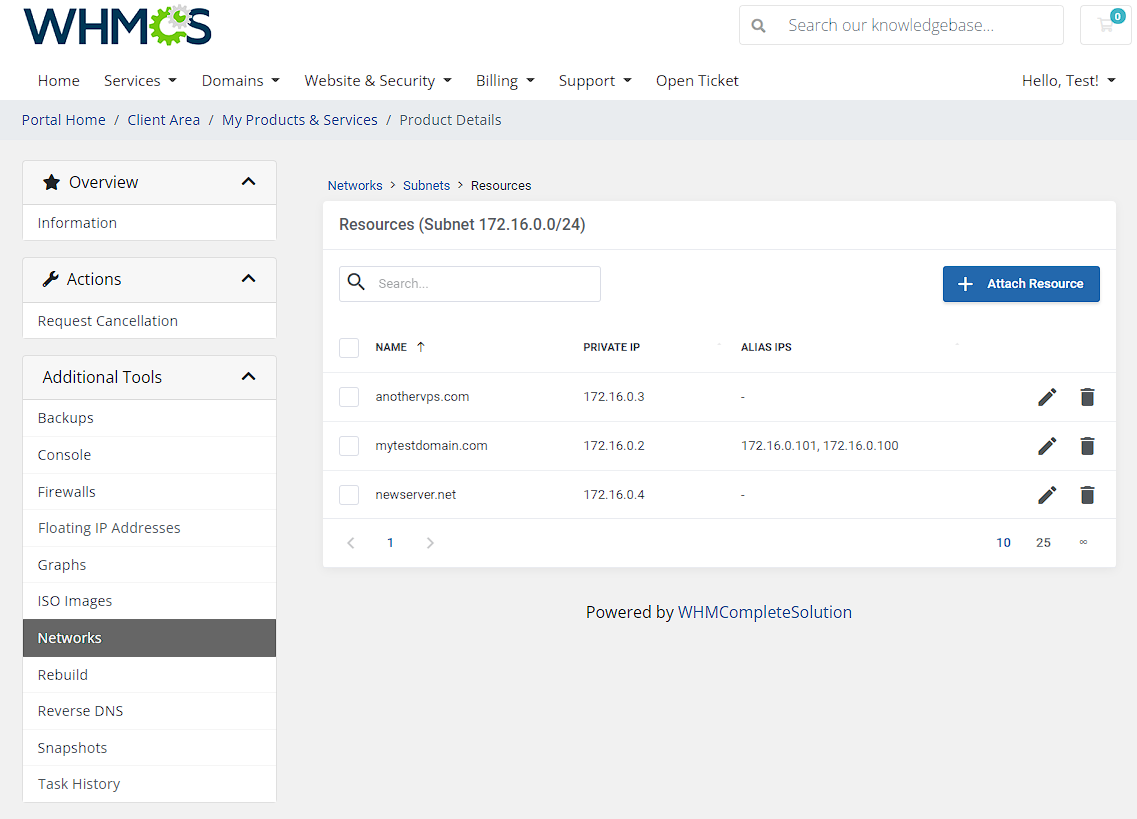Viewport: 1137px width, 819px height.
Task: Tick the checkbox for newserver.net row
Action: [x=348, y=494]
